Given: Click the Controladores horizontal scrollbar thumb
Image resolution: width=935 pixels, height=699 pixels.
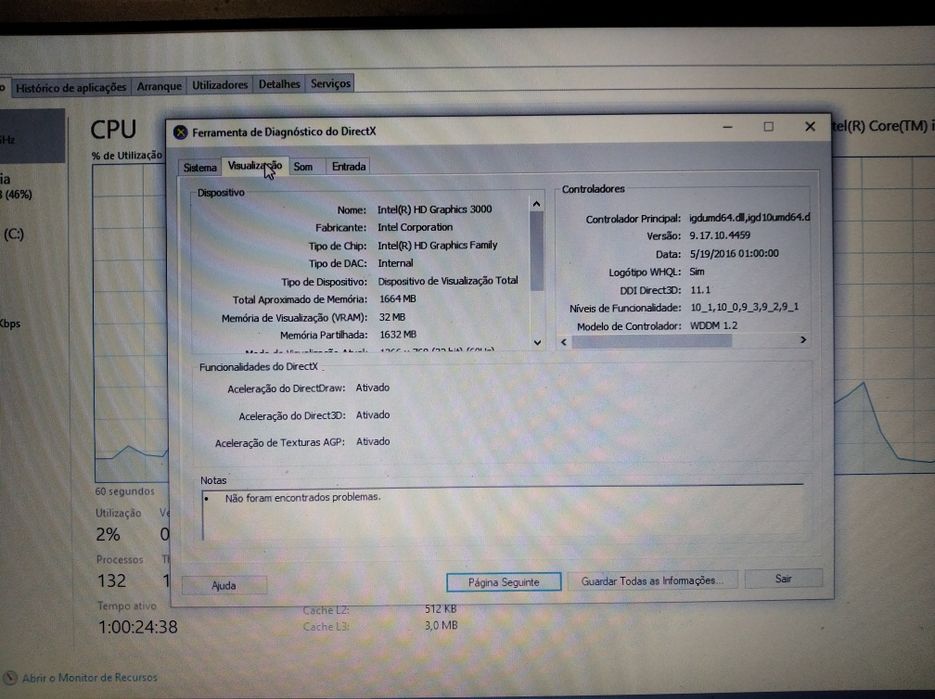Looking at the screenshot, I should (x=652, y=341).
